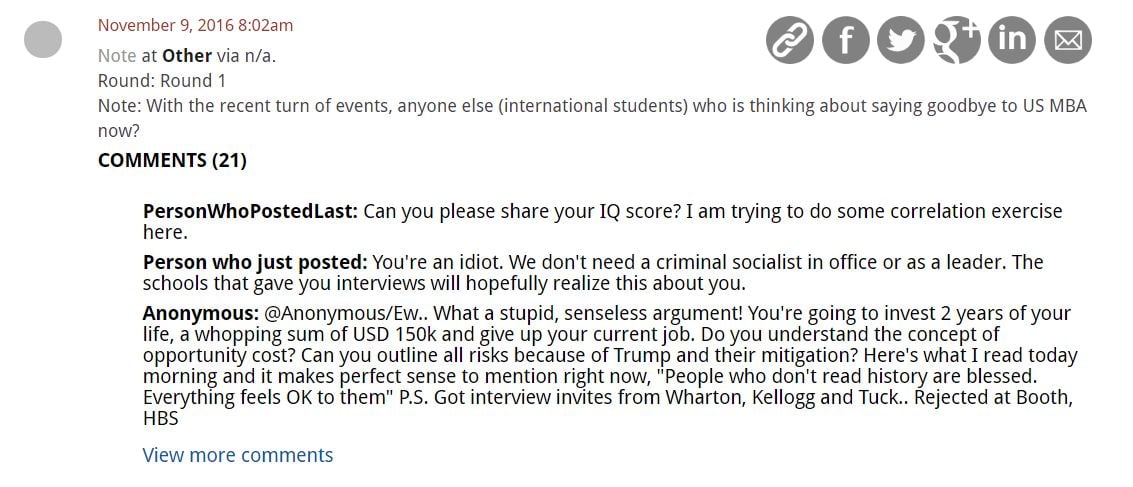Share the post on Google Plus
Screen dimensions: 1133x487
(957, 41)
